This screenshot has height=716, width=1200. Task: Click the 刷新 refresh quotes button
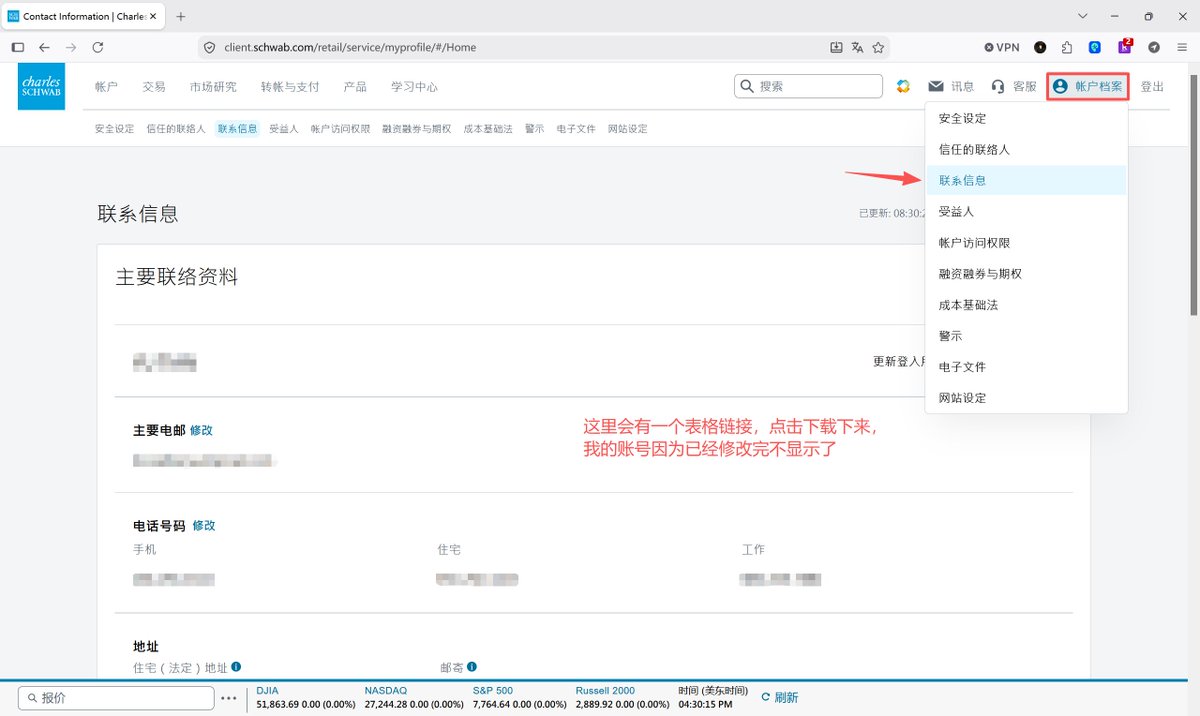coord(780,697)
